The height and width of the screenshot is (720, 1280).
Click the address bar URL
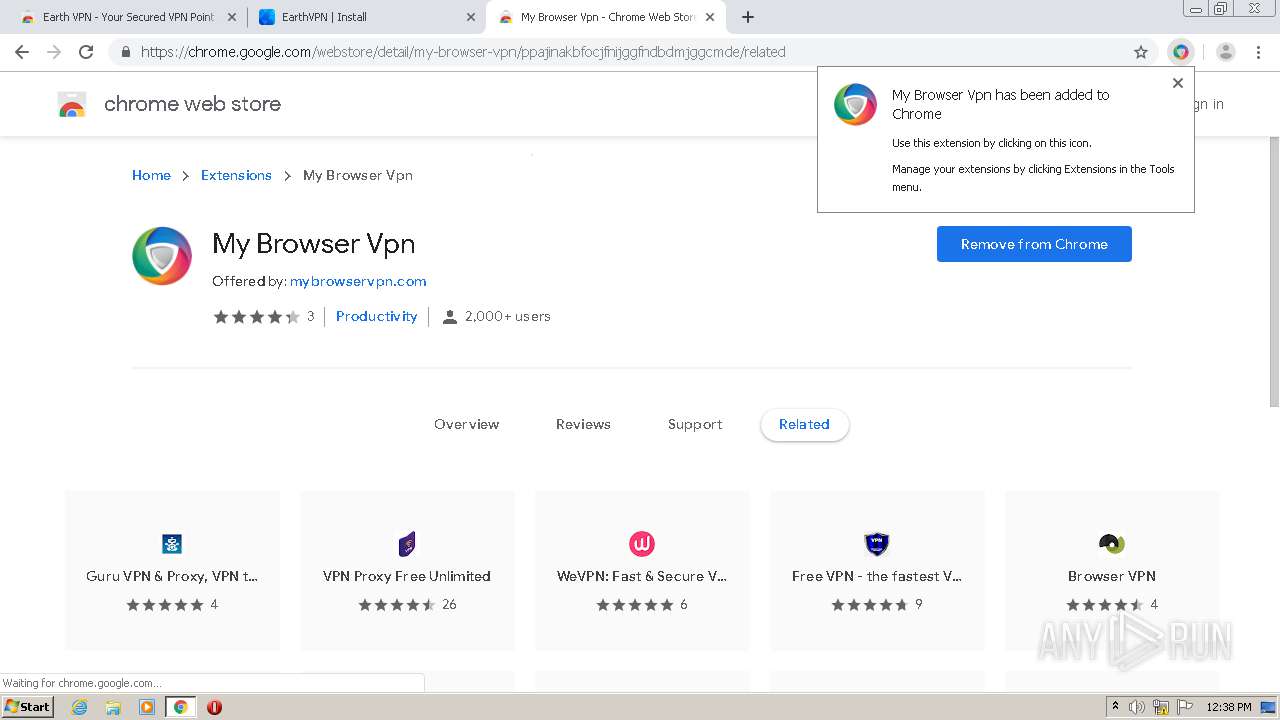[x=463, y=52]
